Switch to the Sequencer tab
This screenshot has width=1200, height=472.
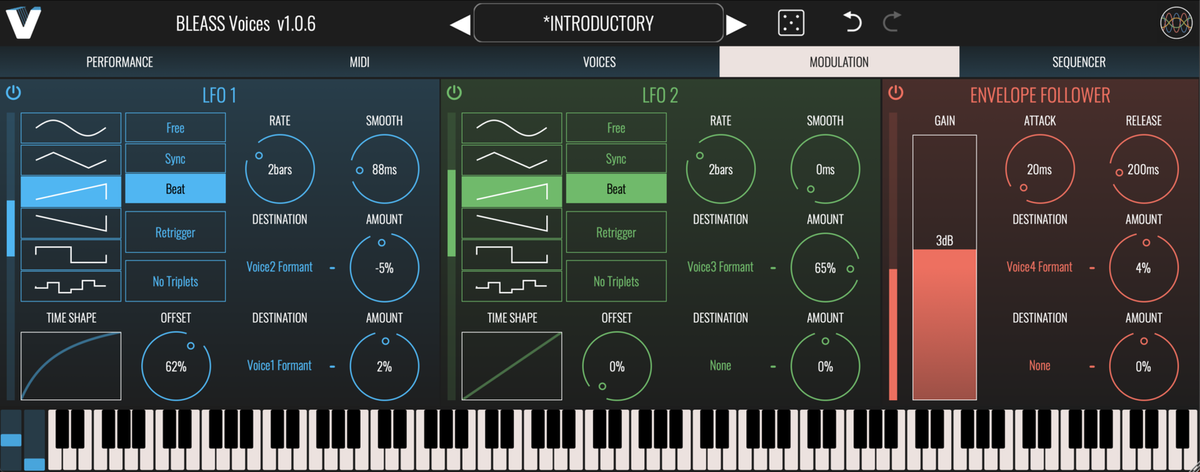(1079, 62)
